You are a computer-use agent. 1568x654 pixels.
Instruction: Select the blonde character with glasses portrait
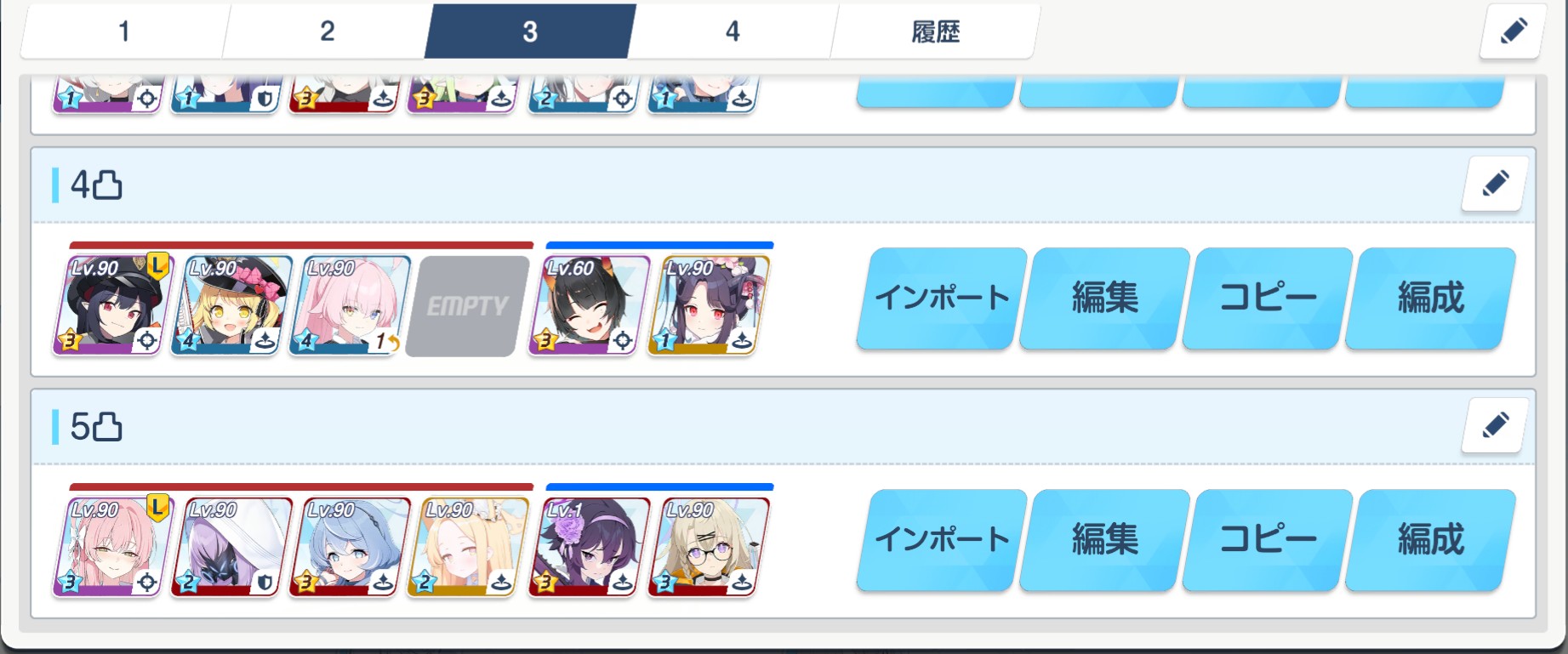707,547
